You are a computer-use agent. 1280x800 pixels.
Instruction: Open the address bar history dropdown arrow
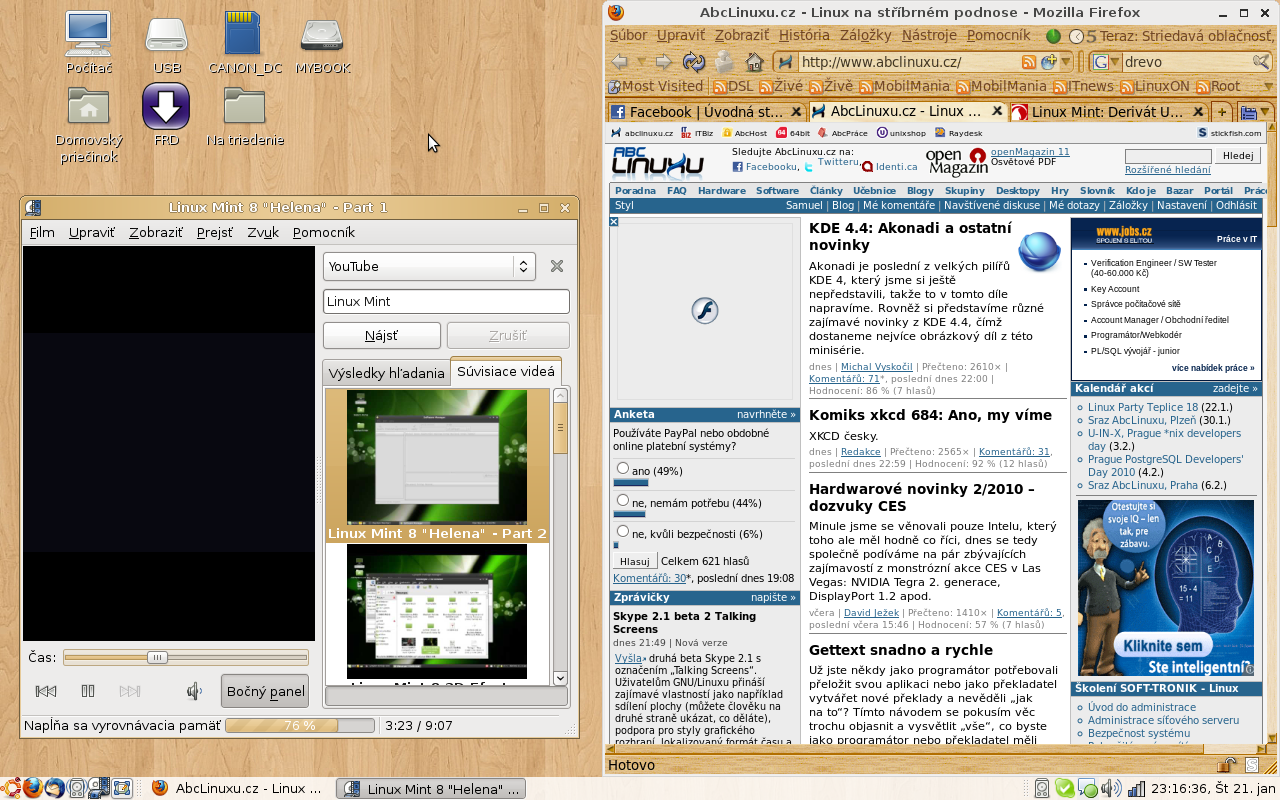[x=1068, y=62]
